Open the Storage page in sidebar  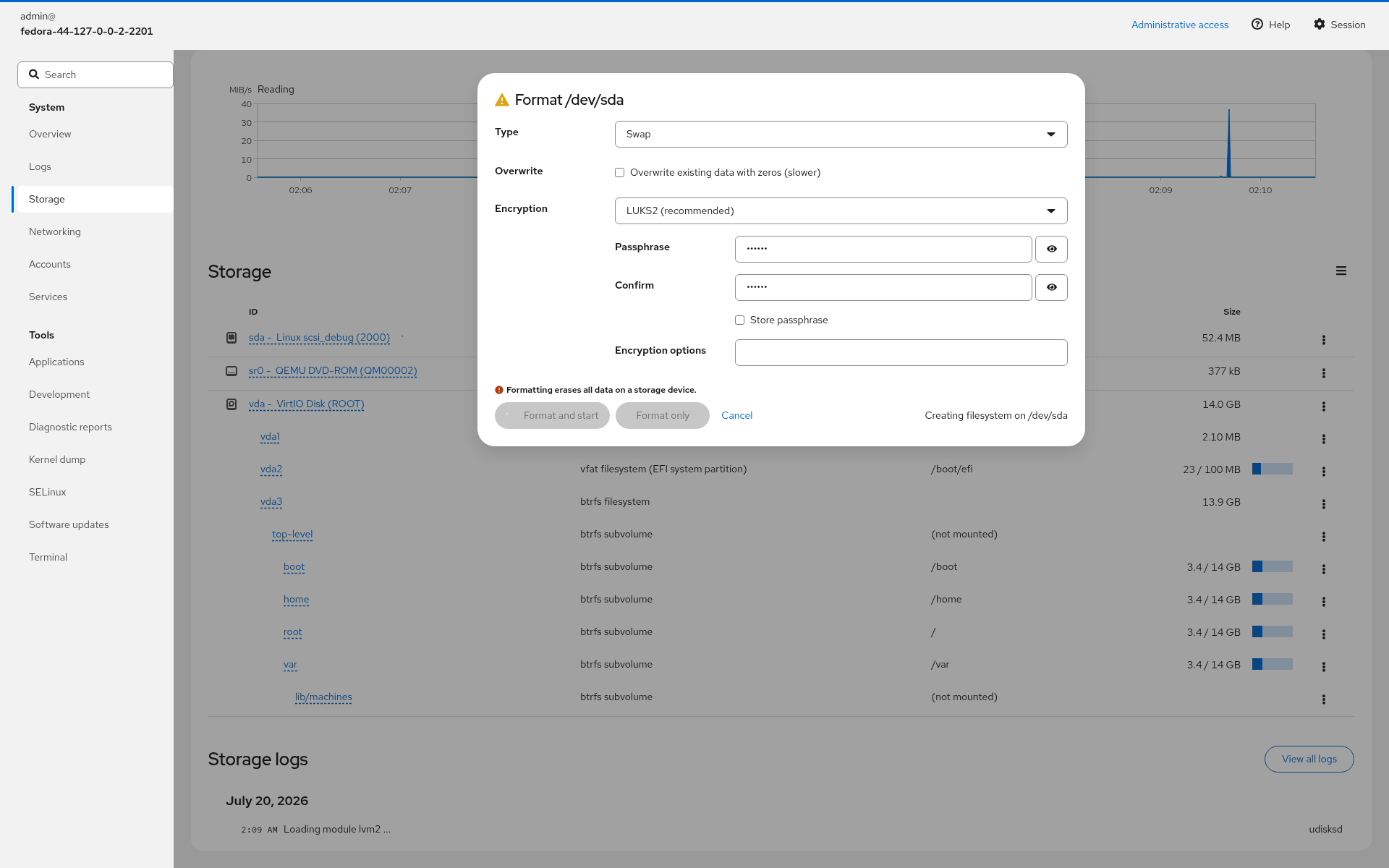93,199
